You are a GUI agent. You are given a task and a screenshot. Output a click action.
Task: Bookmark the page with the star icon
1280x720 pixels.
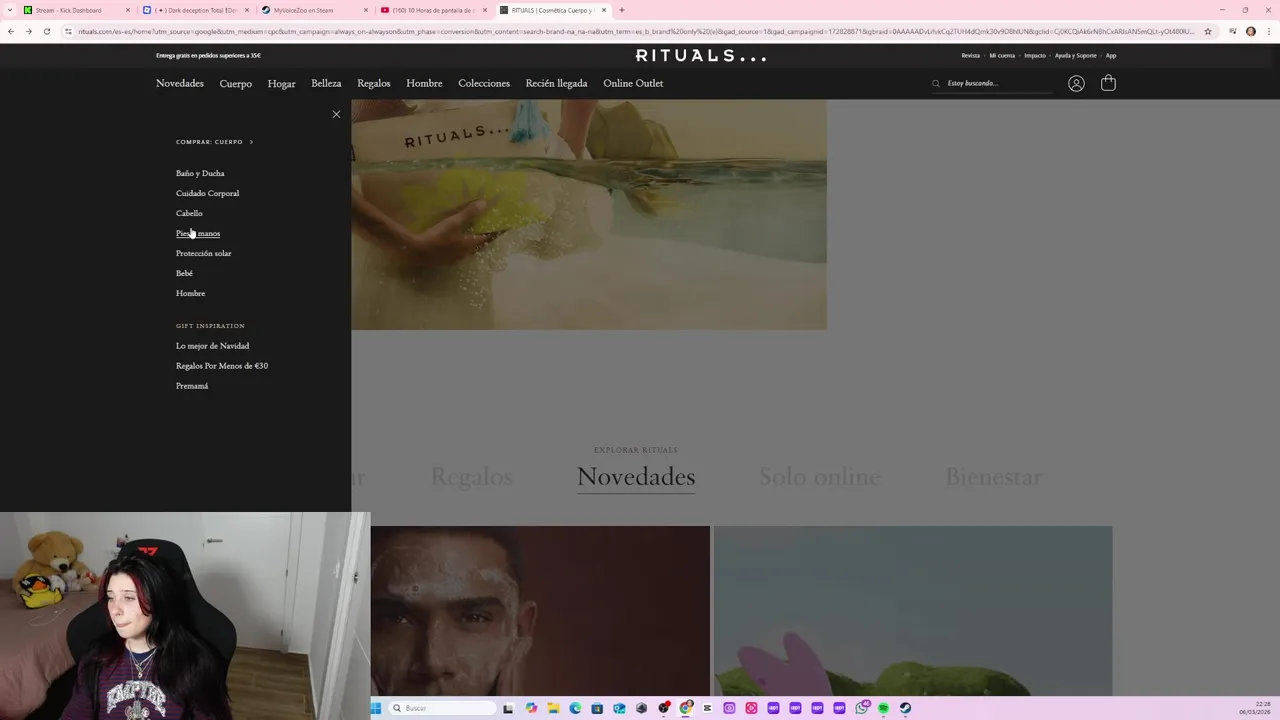1208,31
